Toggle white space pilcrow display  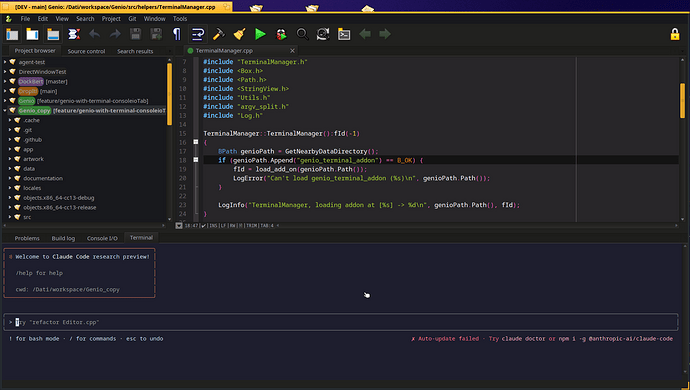pyautogui.click(x=177, y=34)
